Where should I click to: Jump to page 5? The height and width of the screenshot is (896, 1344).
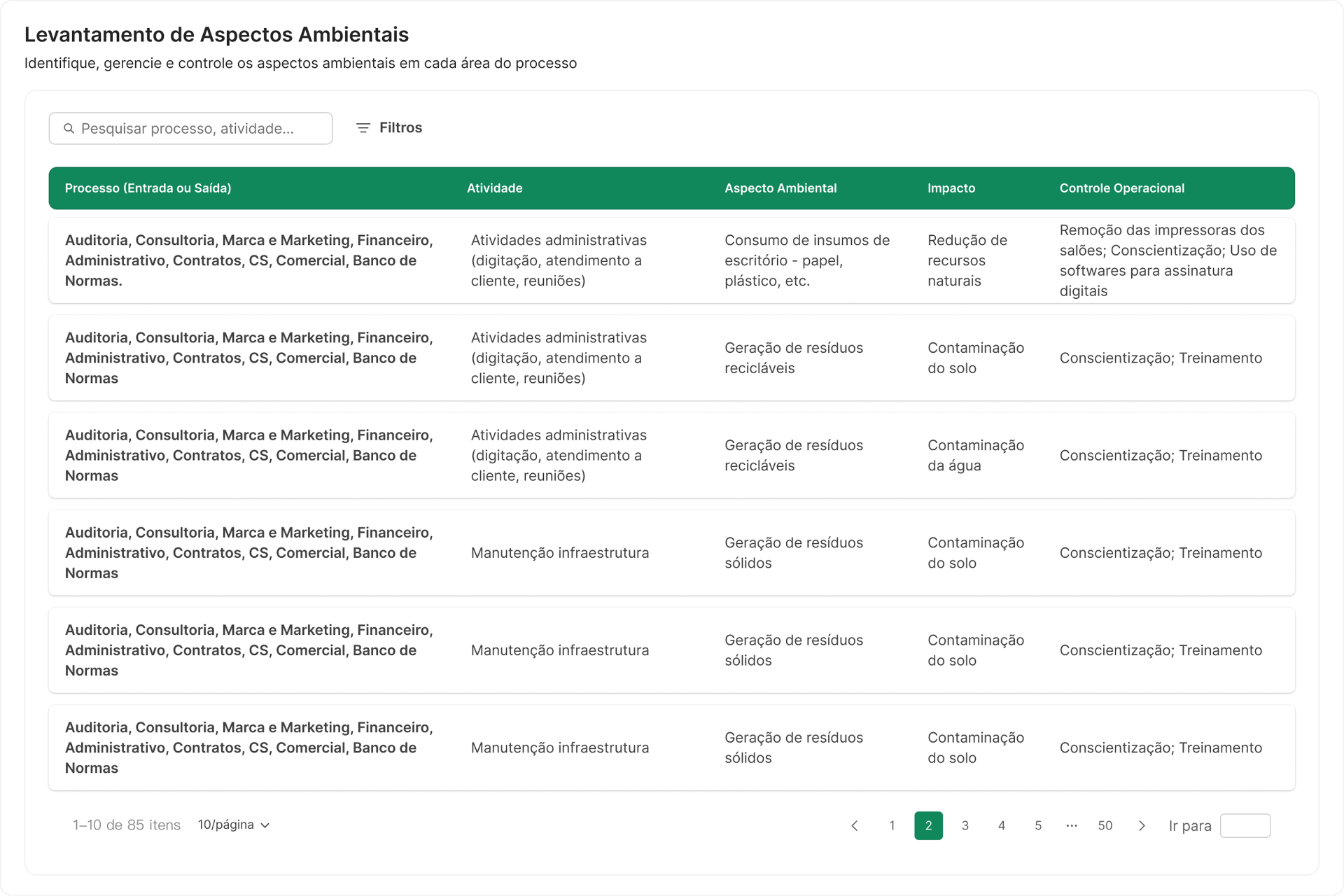1037,826
